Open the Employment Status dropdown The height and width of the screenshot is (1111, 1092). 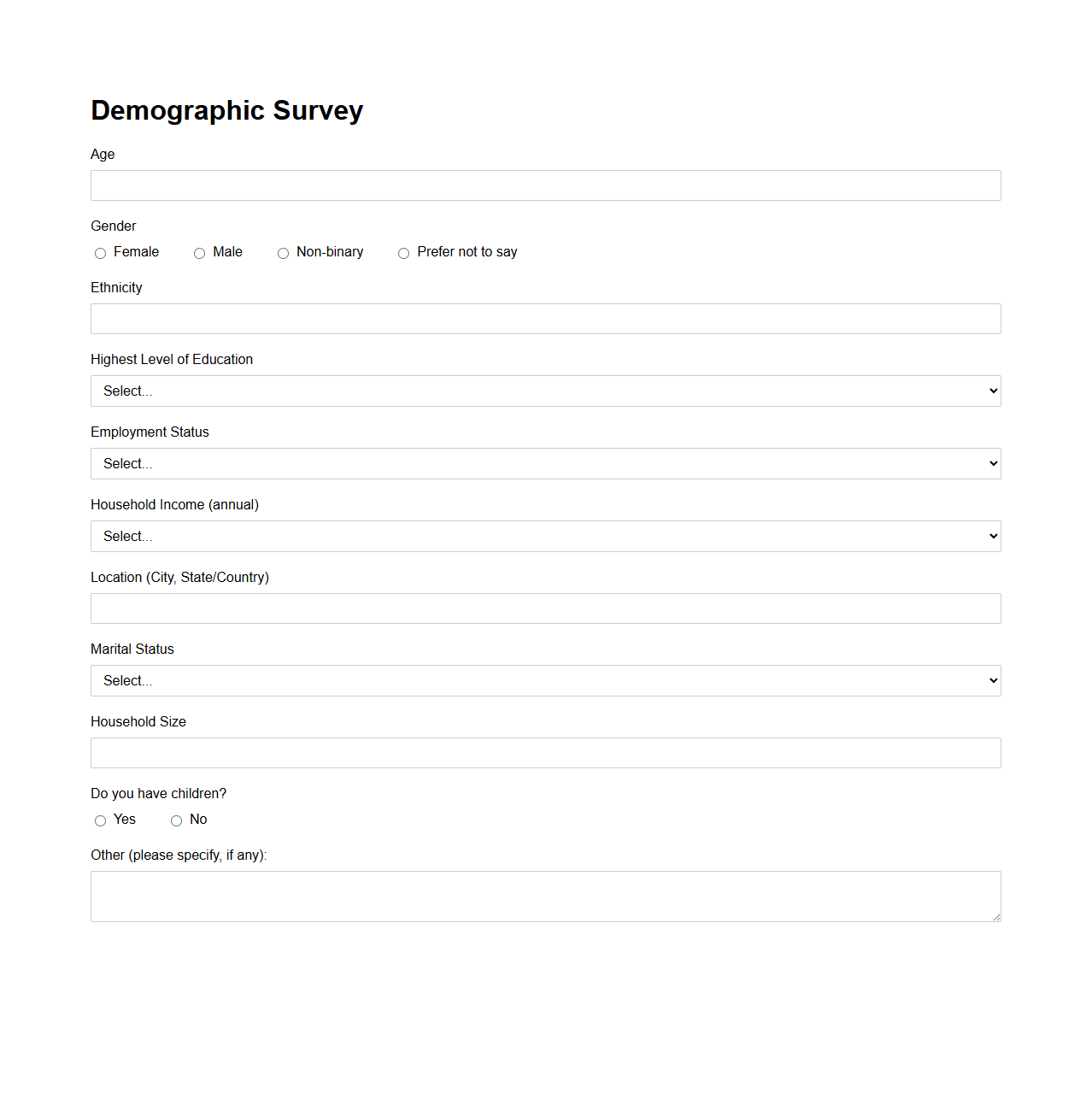(x=545, y=463)
